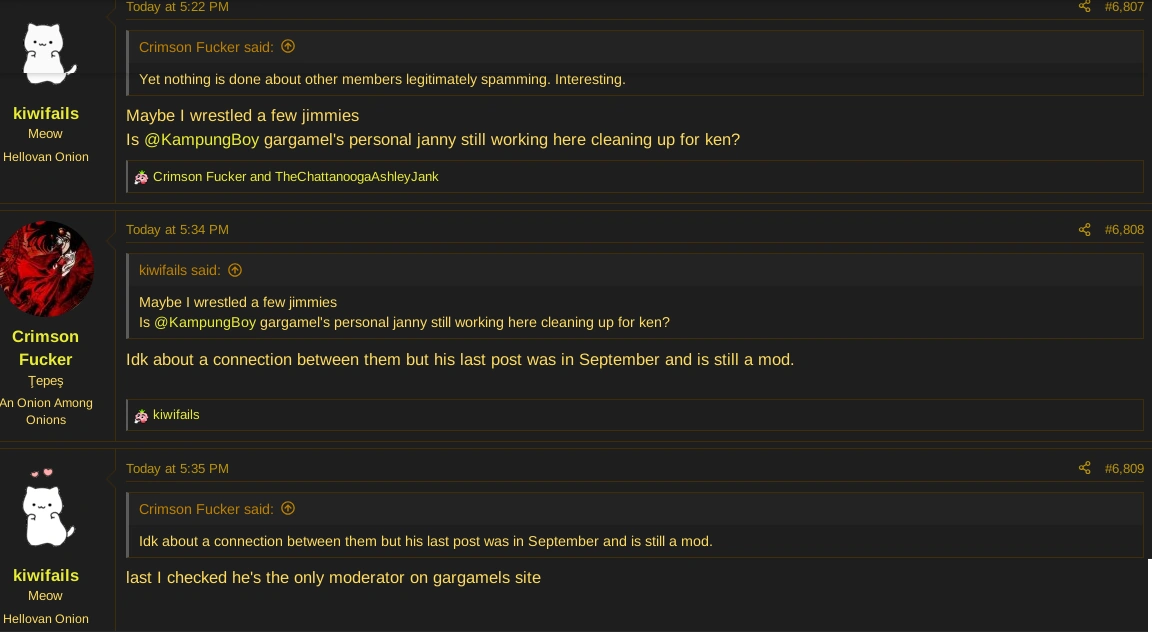Click reaction icon under post #6,808
This screenshot has width=1152, height=632.
tap(141, 415)
